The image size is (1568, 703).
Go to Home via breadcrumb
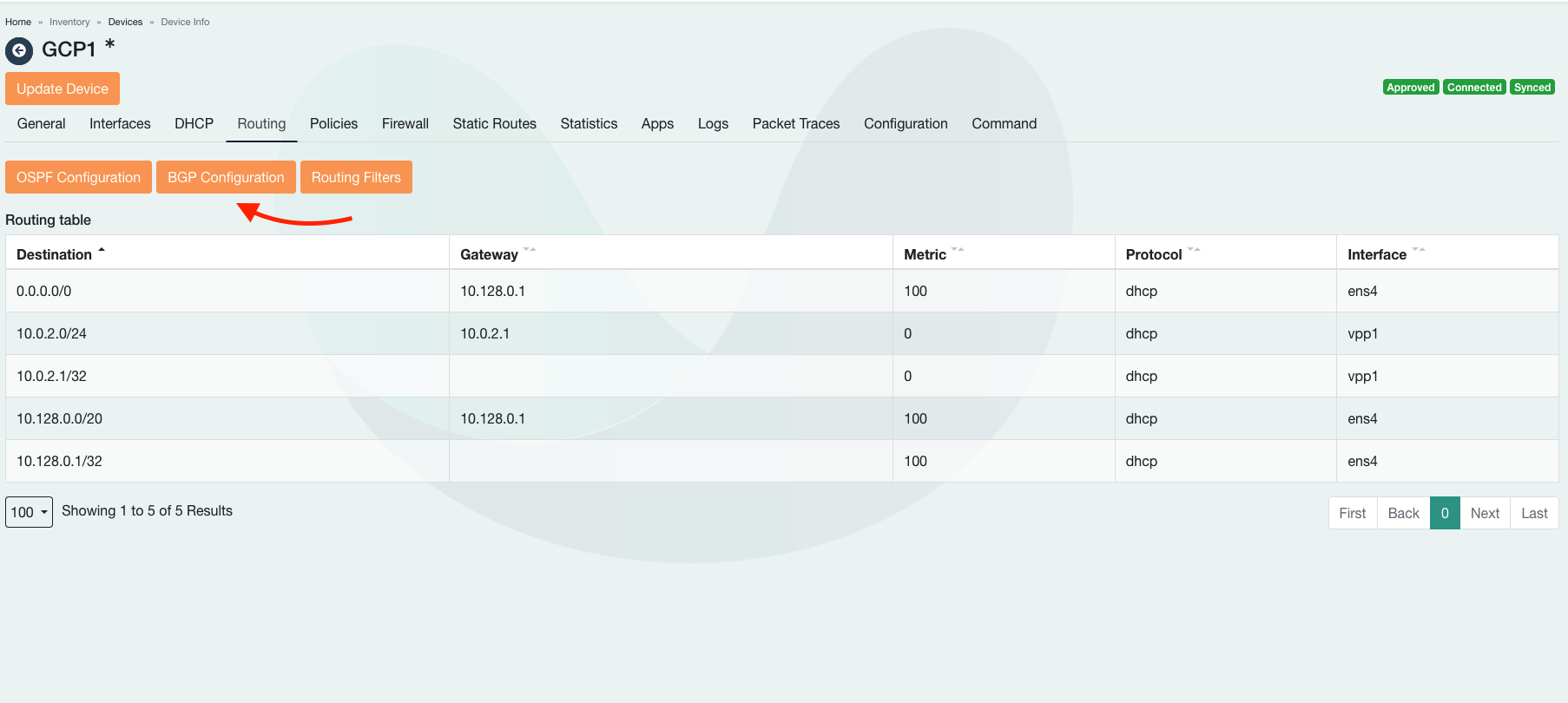click(x=18, y=22)
